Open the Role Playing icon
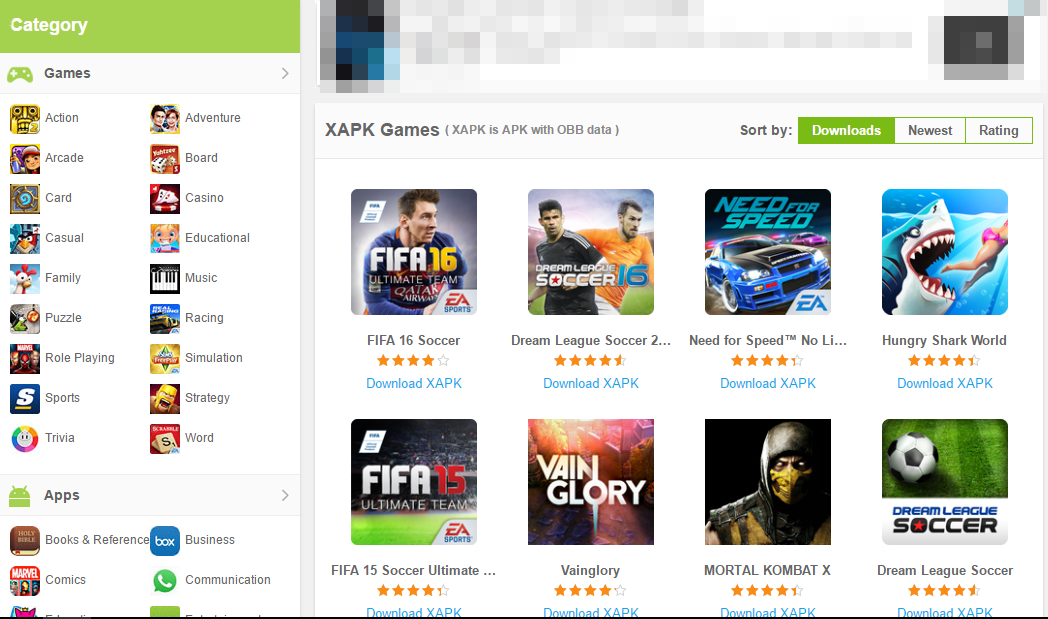1048x619 pixels. pos(25,359)
